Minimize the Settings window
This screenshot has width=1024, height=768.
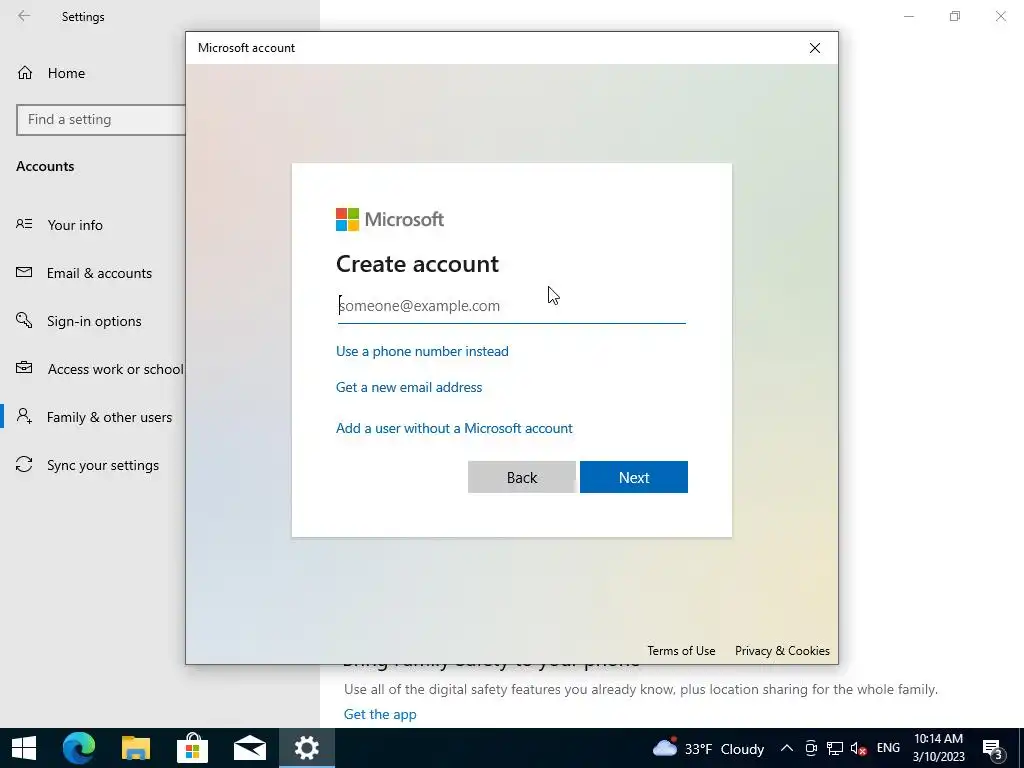point(909,16)
